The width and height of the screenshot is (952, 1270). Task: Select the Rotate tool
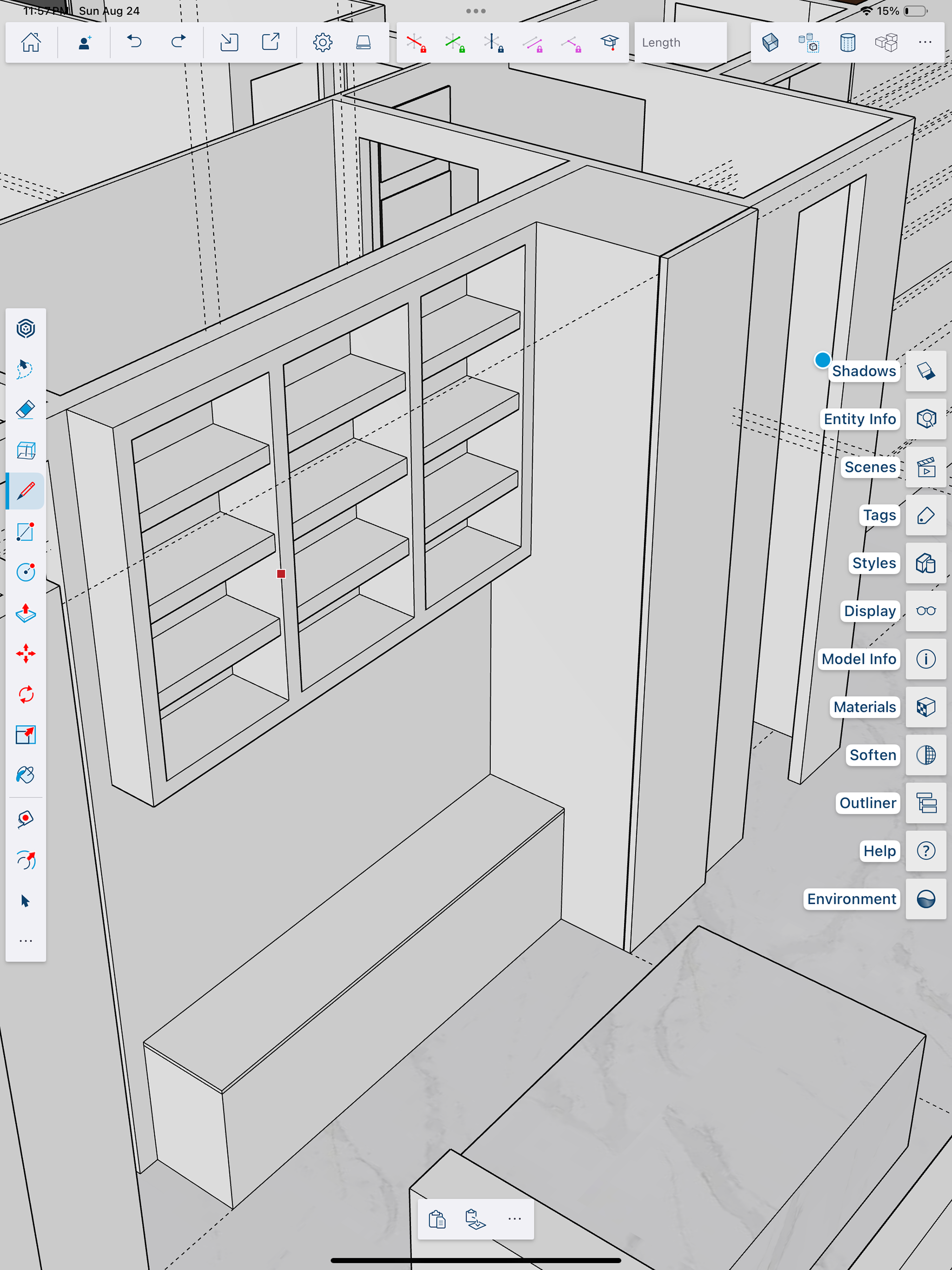pos(25,694)
